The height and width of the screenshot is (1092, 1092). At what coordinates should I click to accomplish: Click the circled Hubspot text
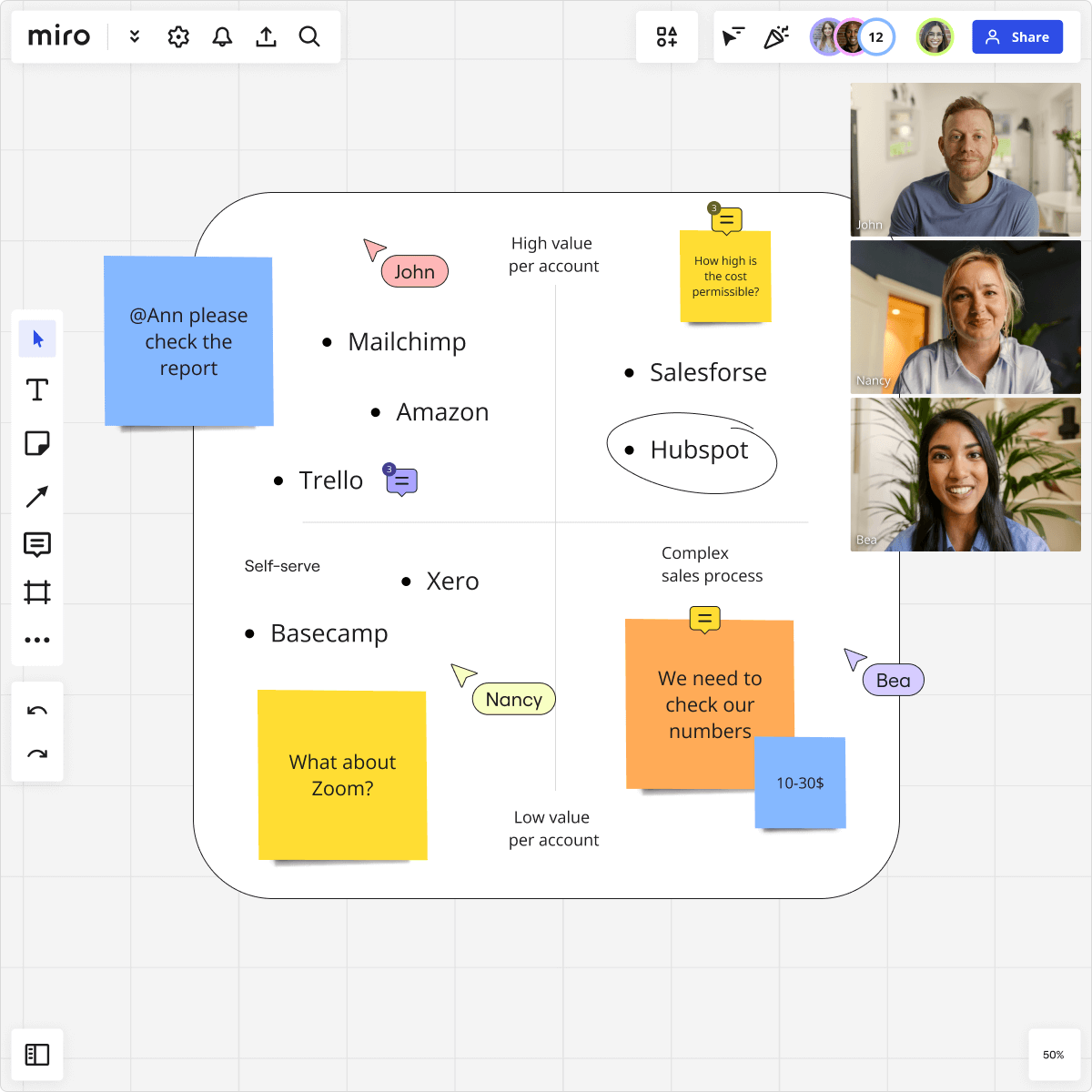[x=699, y=450]
